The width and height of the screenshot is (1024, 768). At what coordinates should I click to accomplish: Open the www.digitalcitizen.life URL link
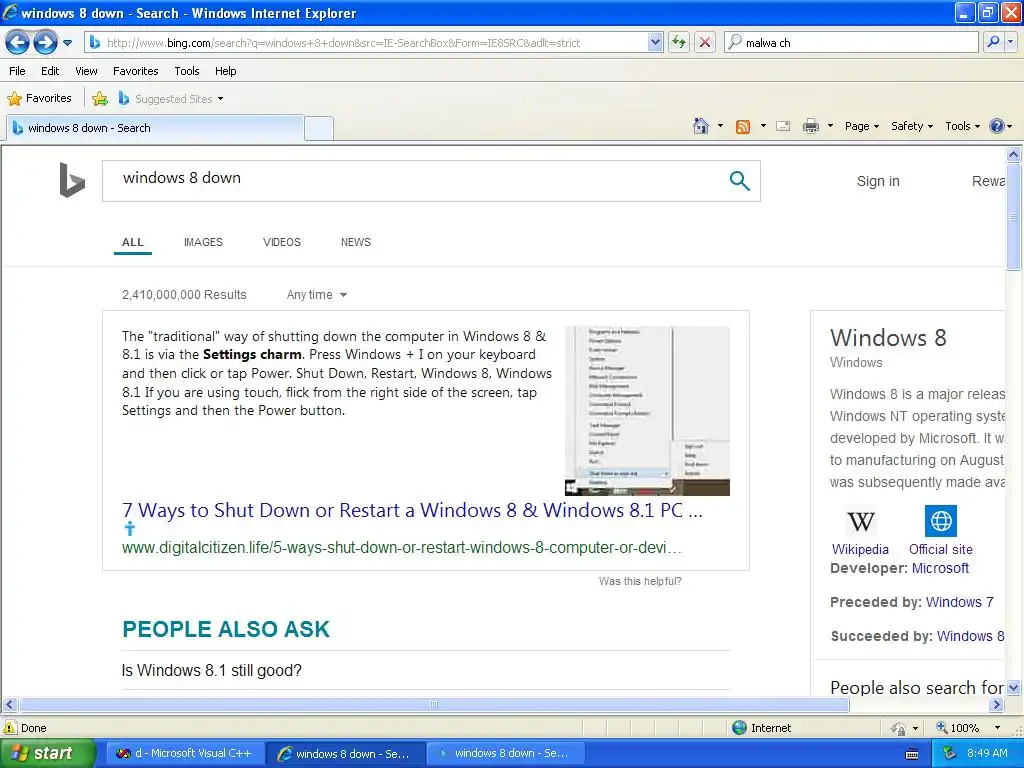pyautogui.click(x=402, y=547)
